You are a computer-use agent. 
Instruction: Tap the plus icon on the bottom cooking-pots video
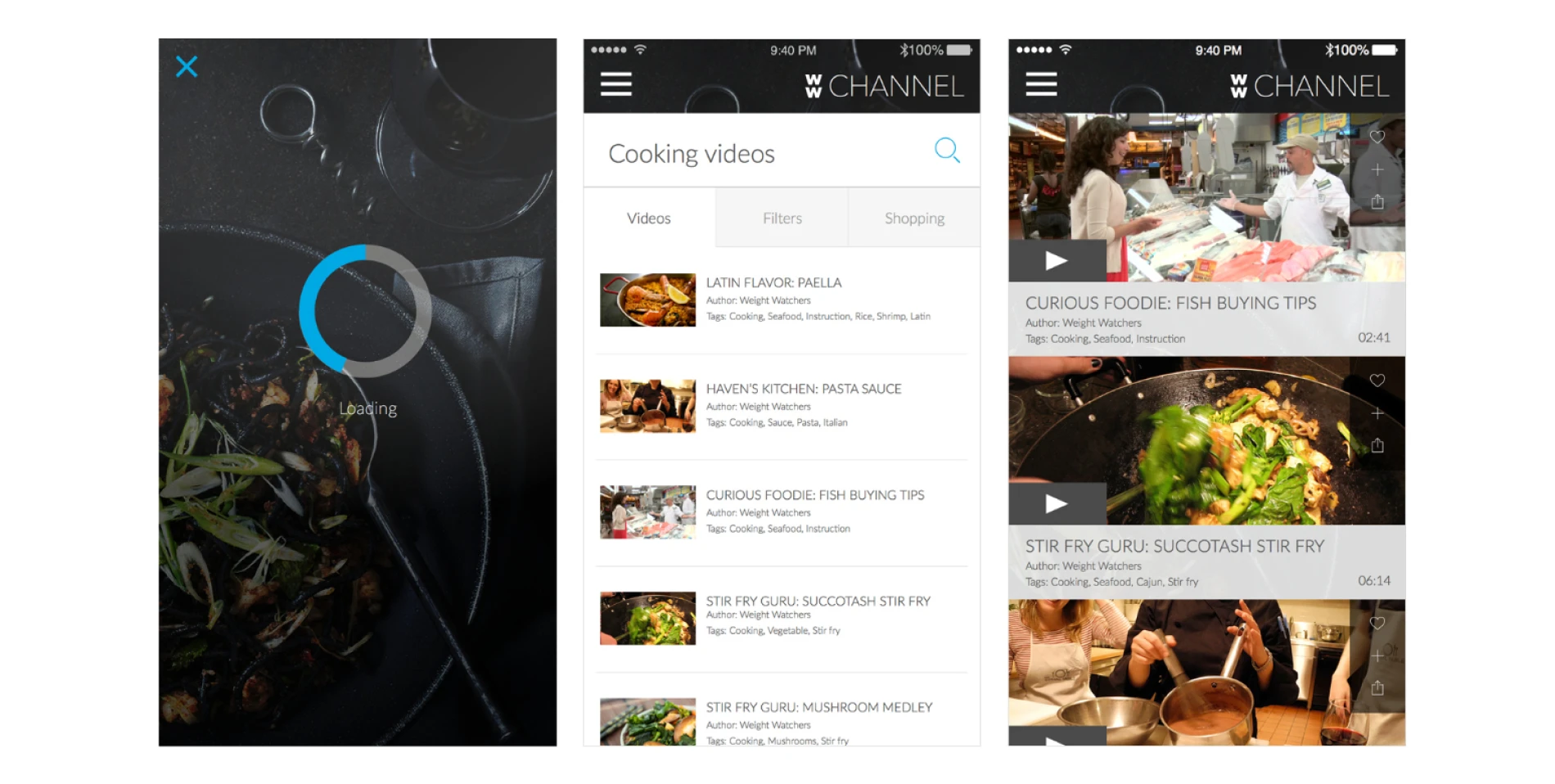1377,656
